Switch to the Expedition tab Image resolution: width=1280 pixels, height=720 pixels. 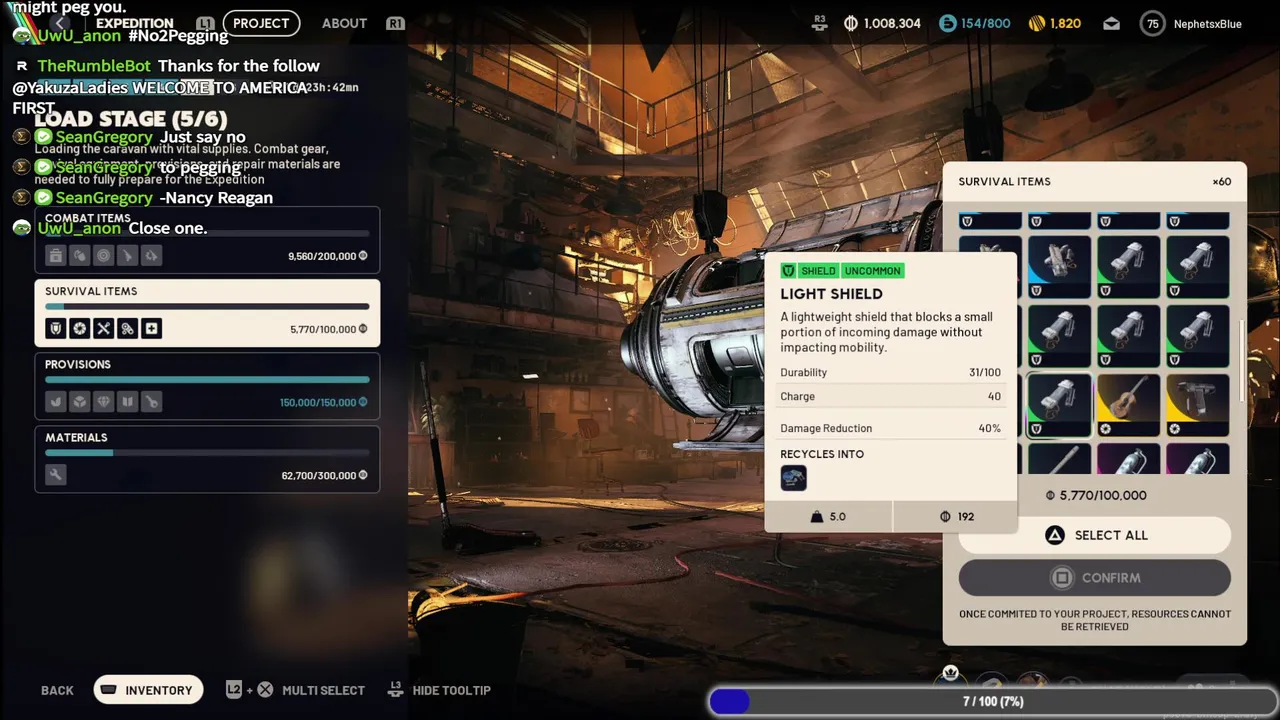tap(135, 23)
